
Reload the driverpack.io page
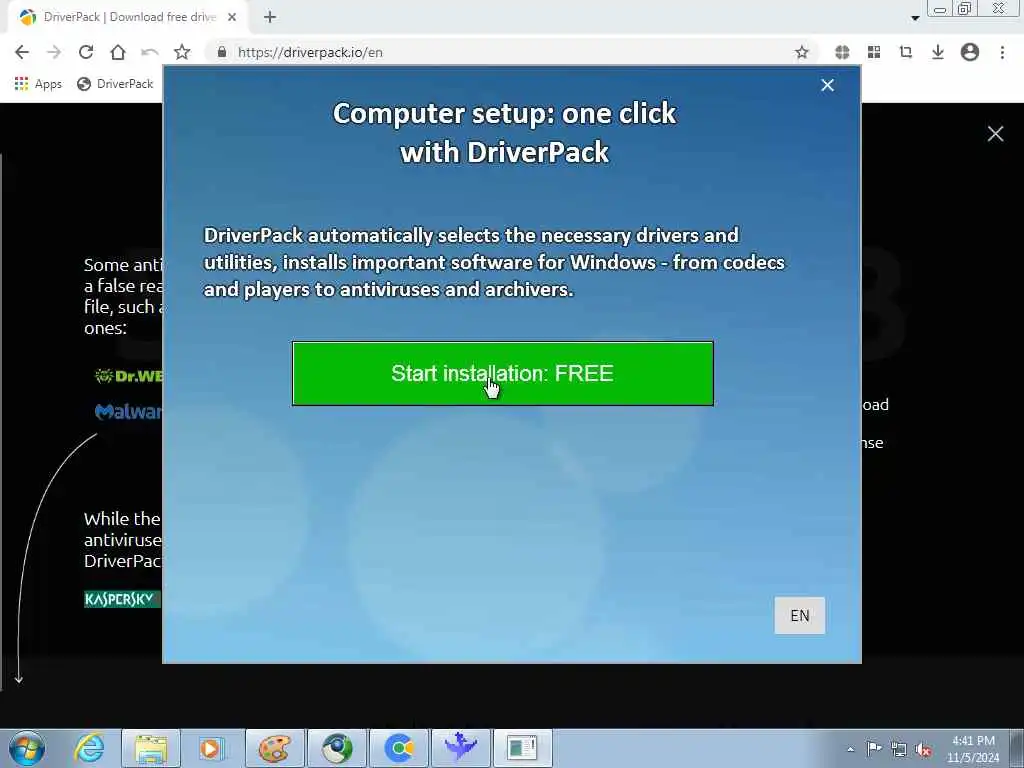point(86,52)
